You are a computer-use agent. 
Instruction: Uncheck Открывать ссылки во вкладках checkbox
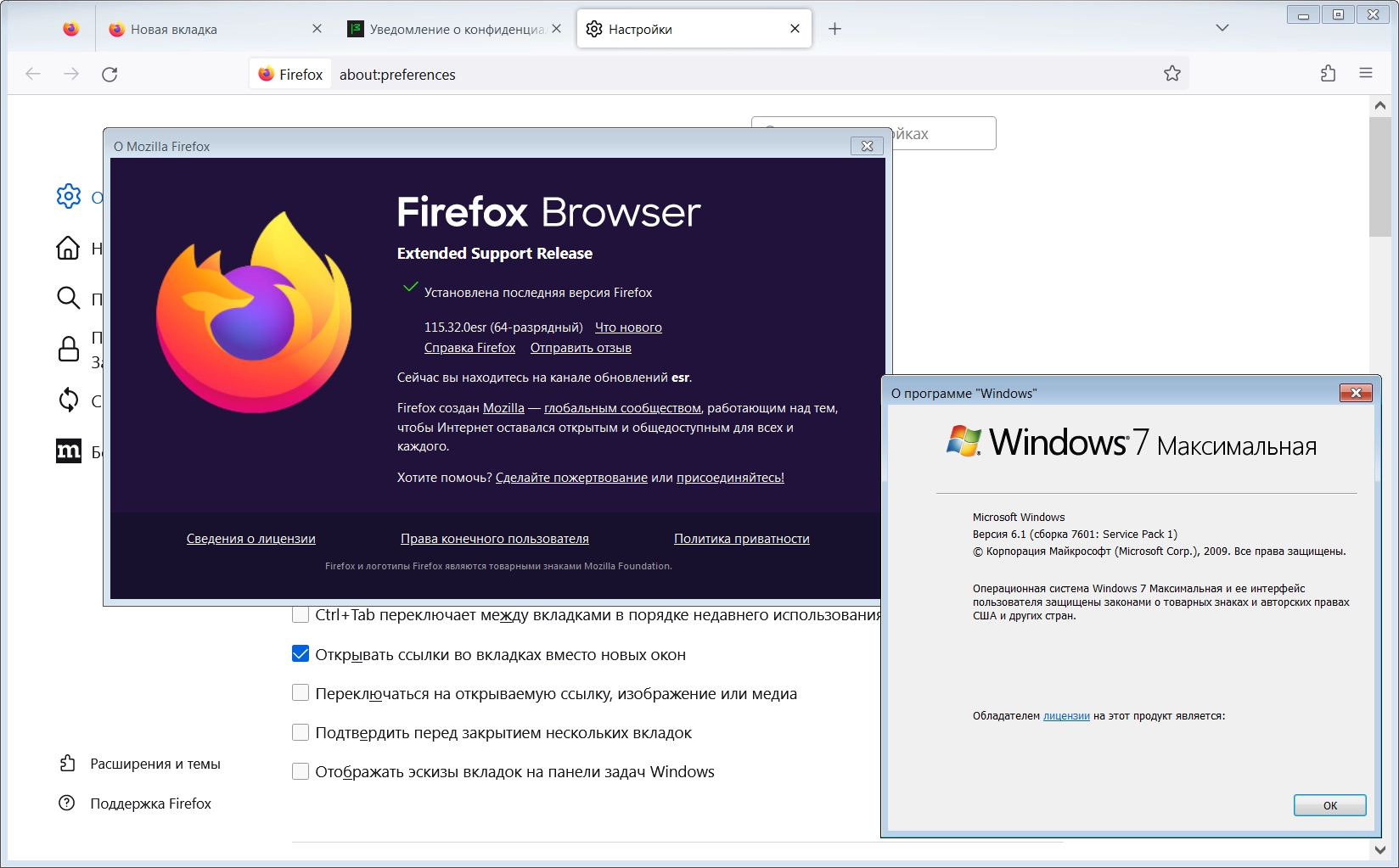point(301,654)
